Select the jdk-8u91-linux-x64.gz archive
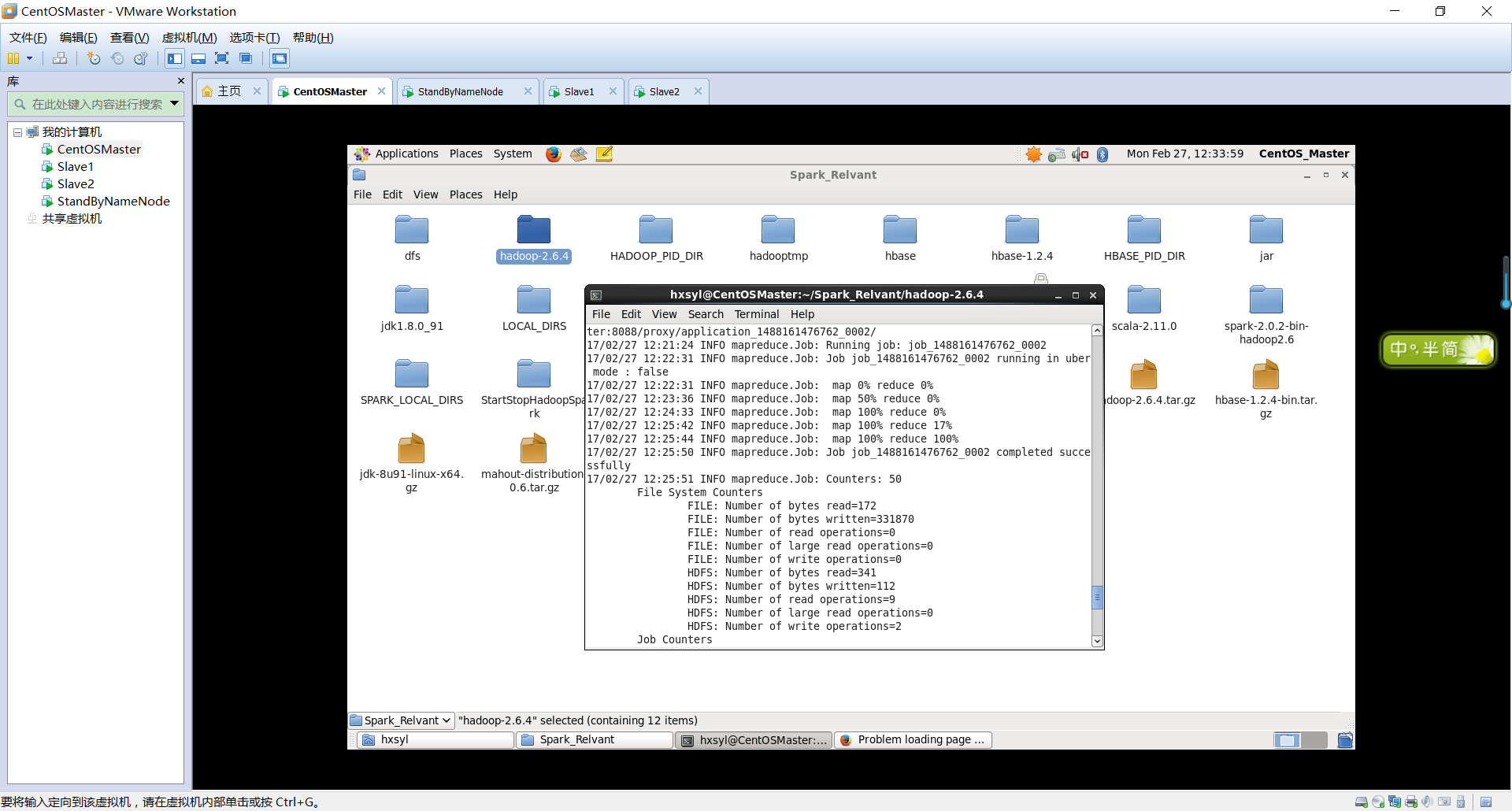 [x=411, y=463]
